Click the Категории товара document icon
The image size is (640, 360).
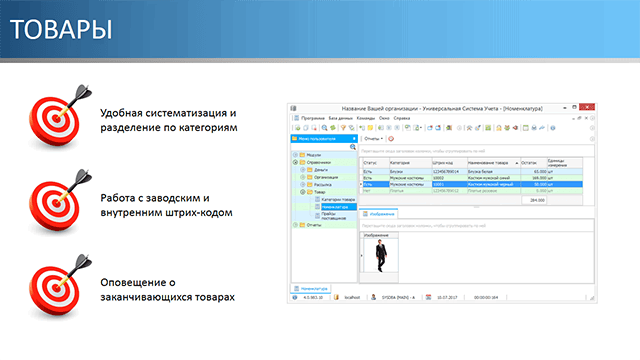point(318,200)
